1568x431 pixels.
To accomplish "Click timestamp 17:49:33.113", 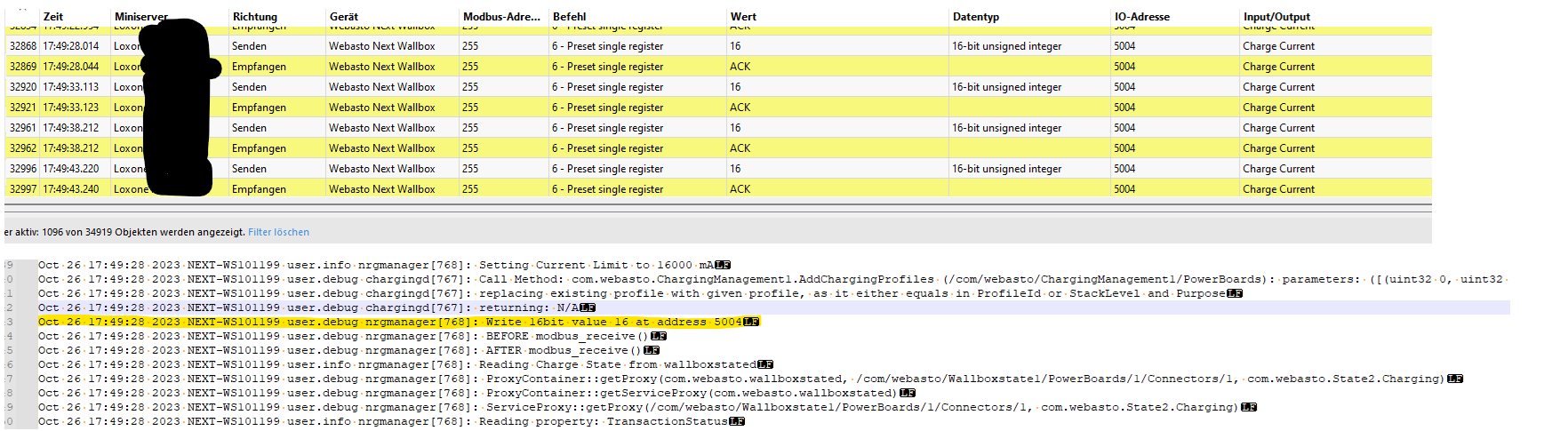I will tap(71, 87).
